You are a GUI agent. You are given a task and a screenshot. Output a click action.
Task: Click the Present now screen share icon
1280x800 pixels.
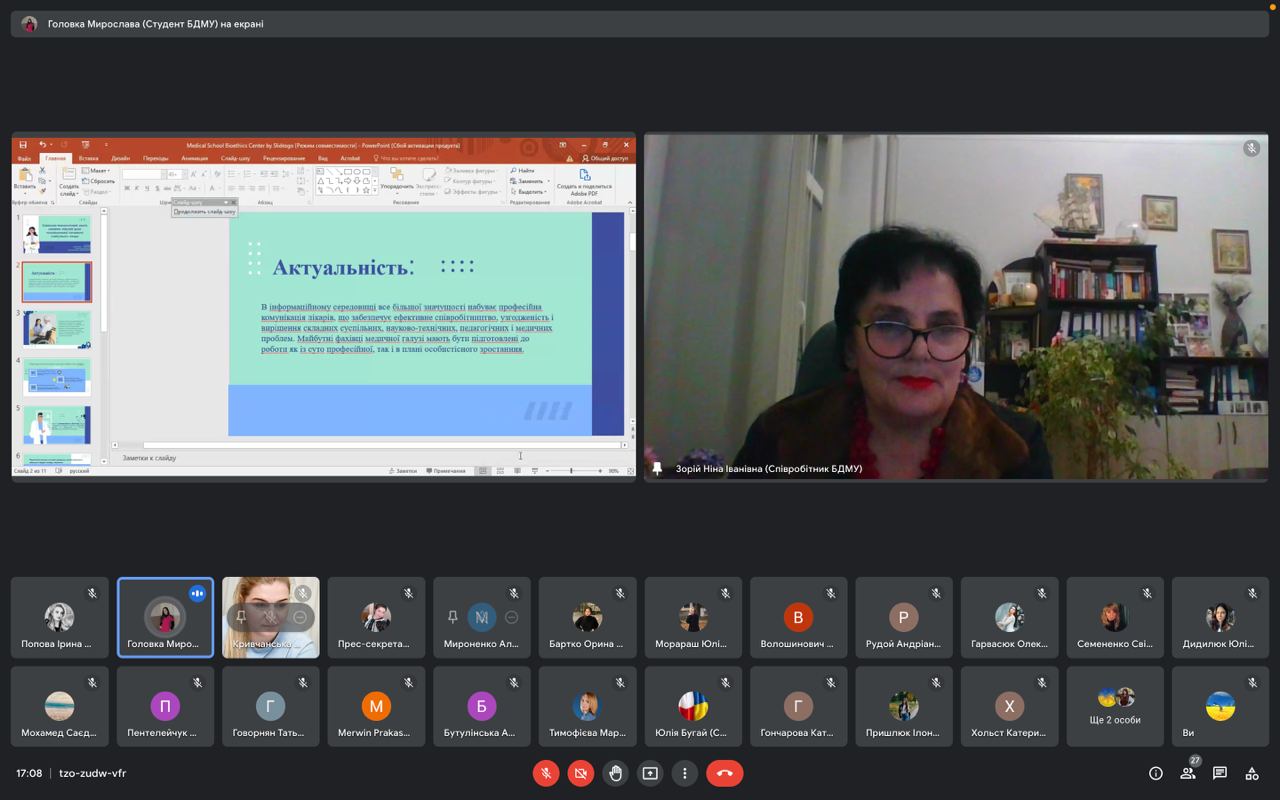650,773
